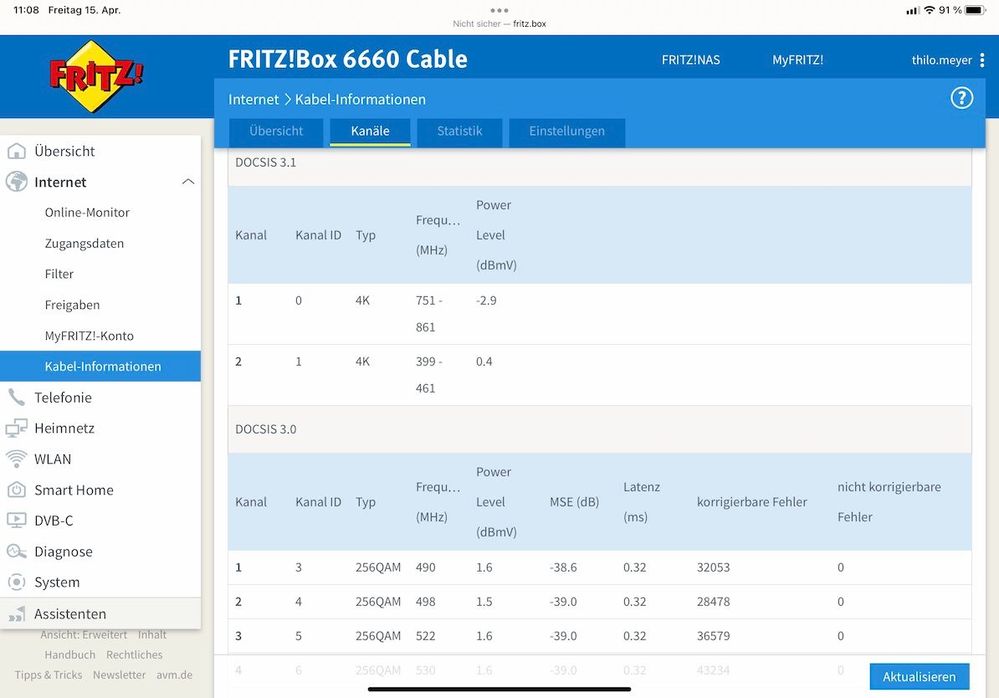
Task: Select Kabel-Informationen in the sidebar
Action: (x=100, y=366)
